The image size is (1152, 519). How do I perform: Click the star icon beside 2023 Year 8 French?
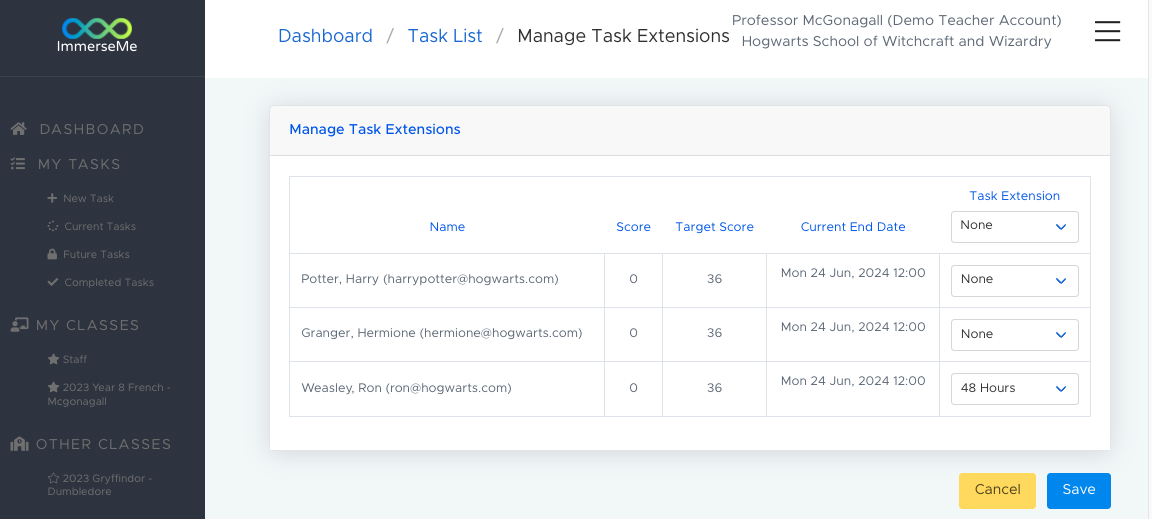point(53,387)
